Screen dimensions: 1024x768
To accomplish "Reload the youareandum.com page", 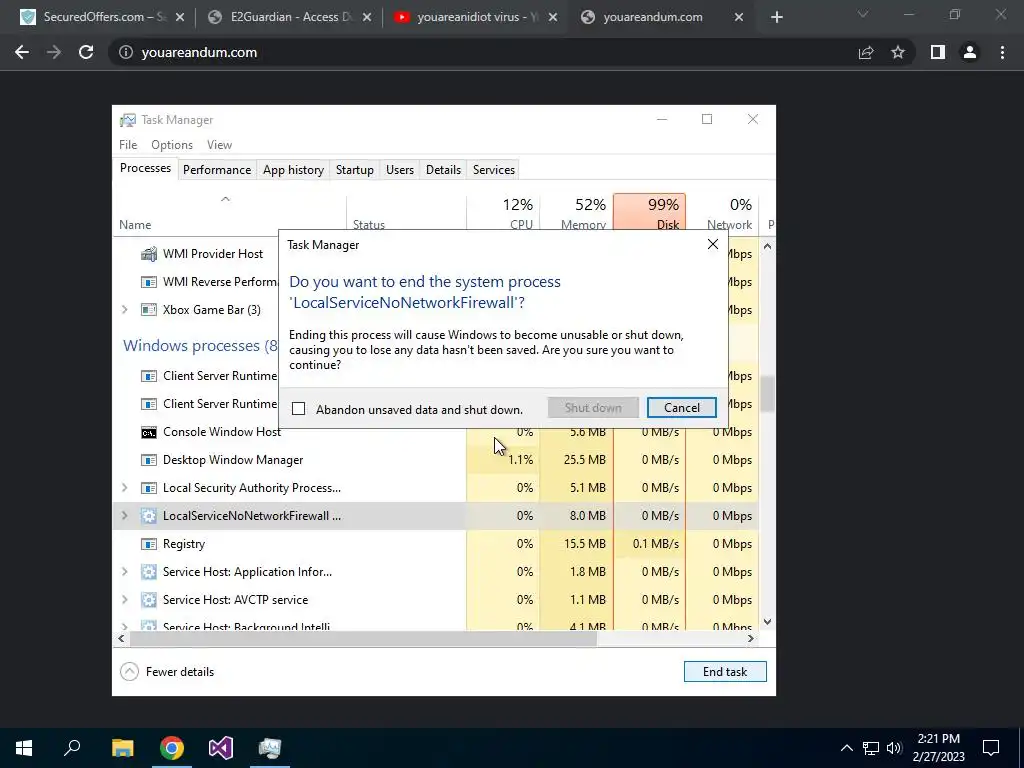I will click(86, 52).
